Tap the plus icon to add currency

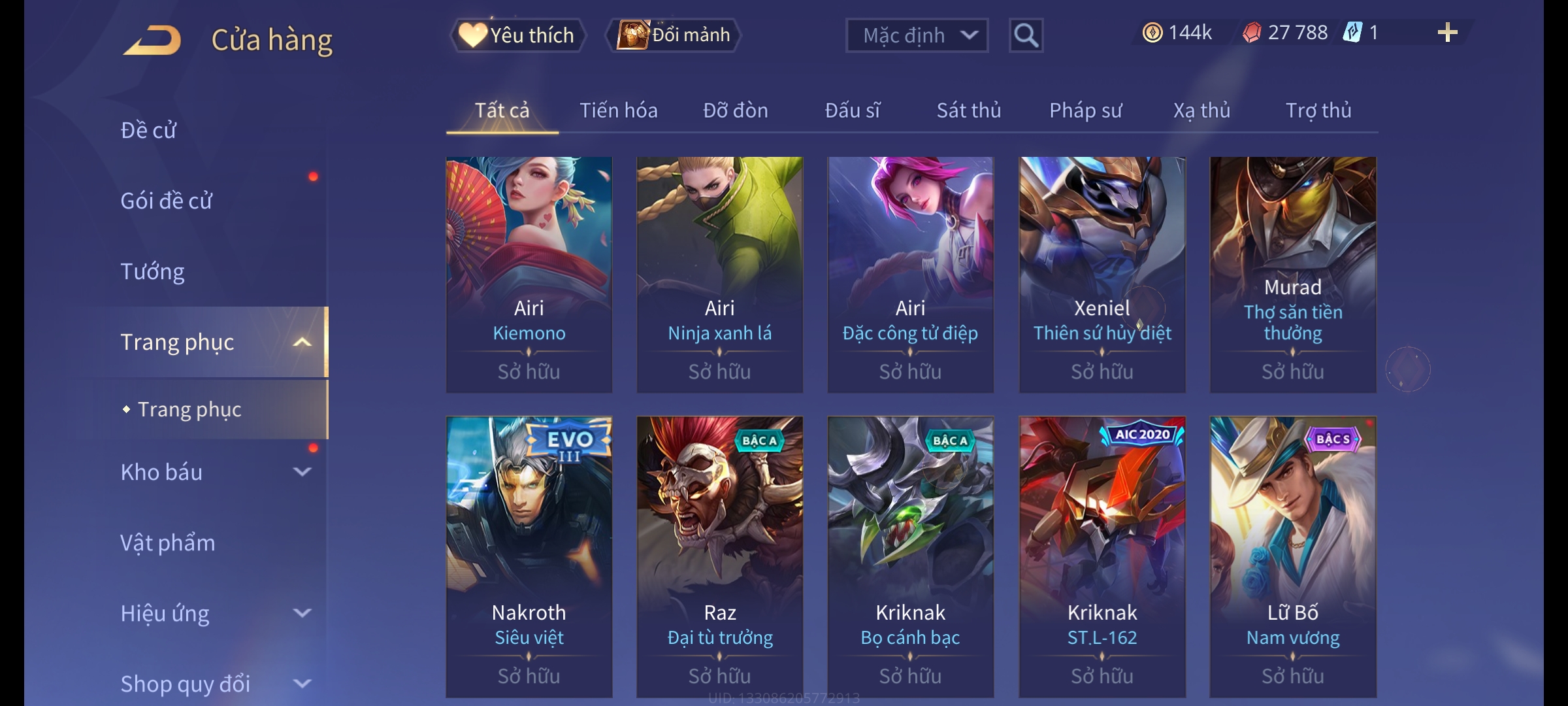(1448, 33)
